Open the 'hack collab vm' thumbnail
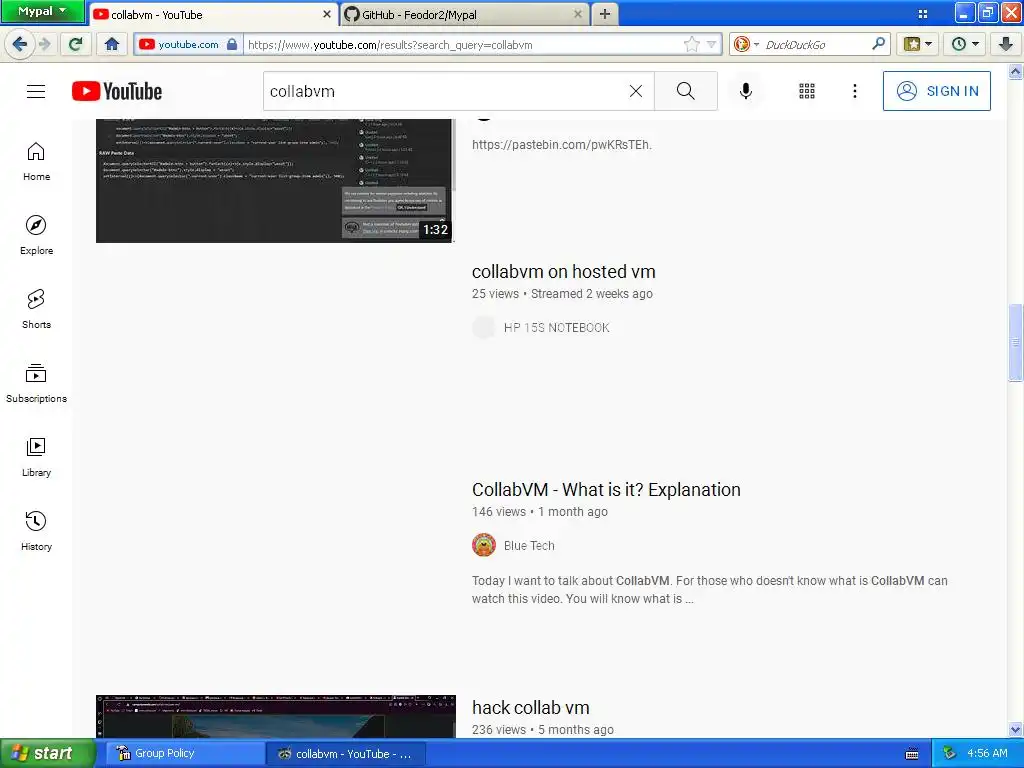The width and height of the screenshot is (1024, 768). coord(276,716)
